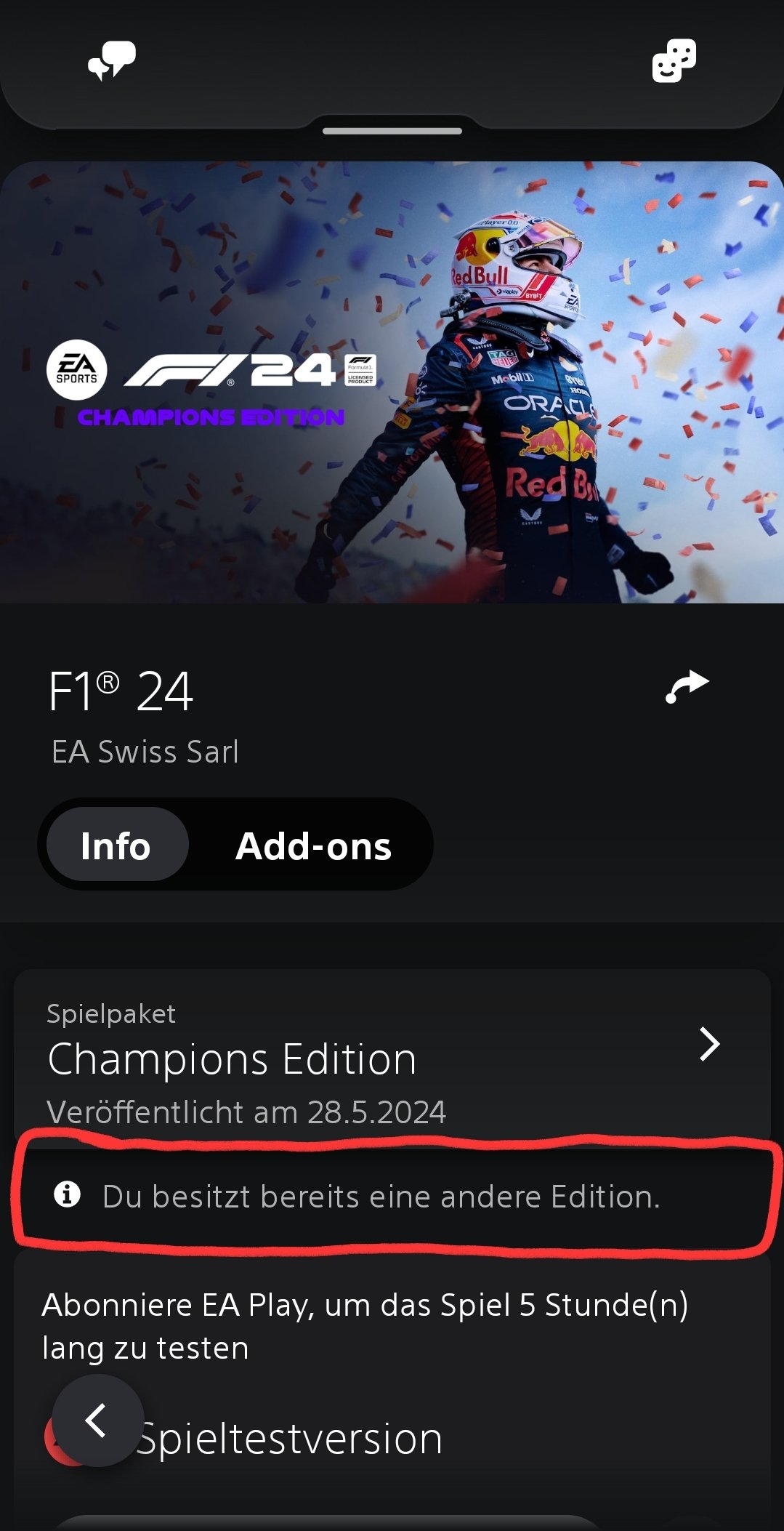Tap the top panel drag handle bar
This screenshot has width=784, height=1531.
(x=392, y=131)
